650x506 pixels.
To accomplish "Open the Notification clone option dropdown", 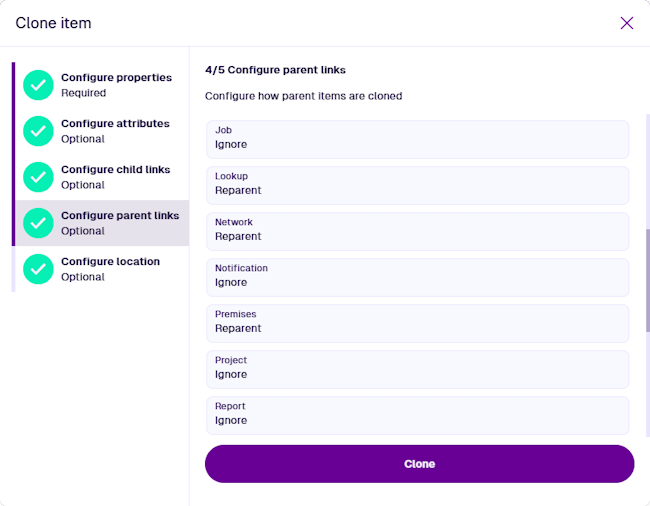I will [x=417, y=277].
